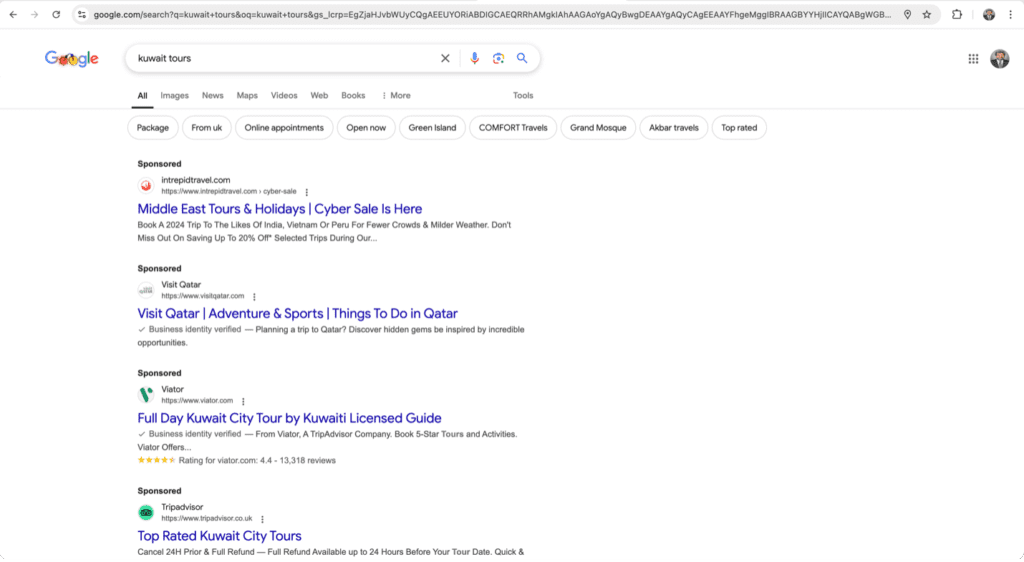Screen dimensions: 1024x562
Task: Open the browser extensions puzzle icon
Action: point(957,14)
